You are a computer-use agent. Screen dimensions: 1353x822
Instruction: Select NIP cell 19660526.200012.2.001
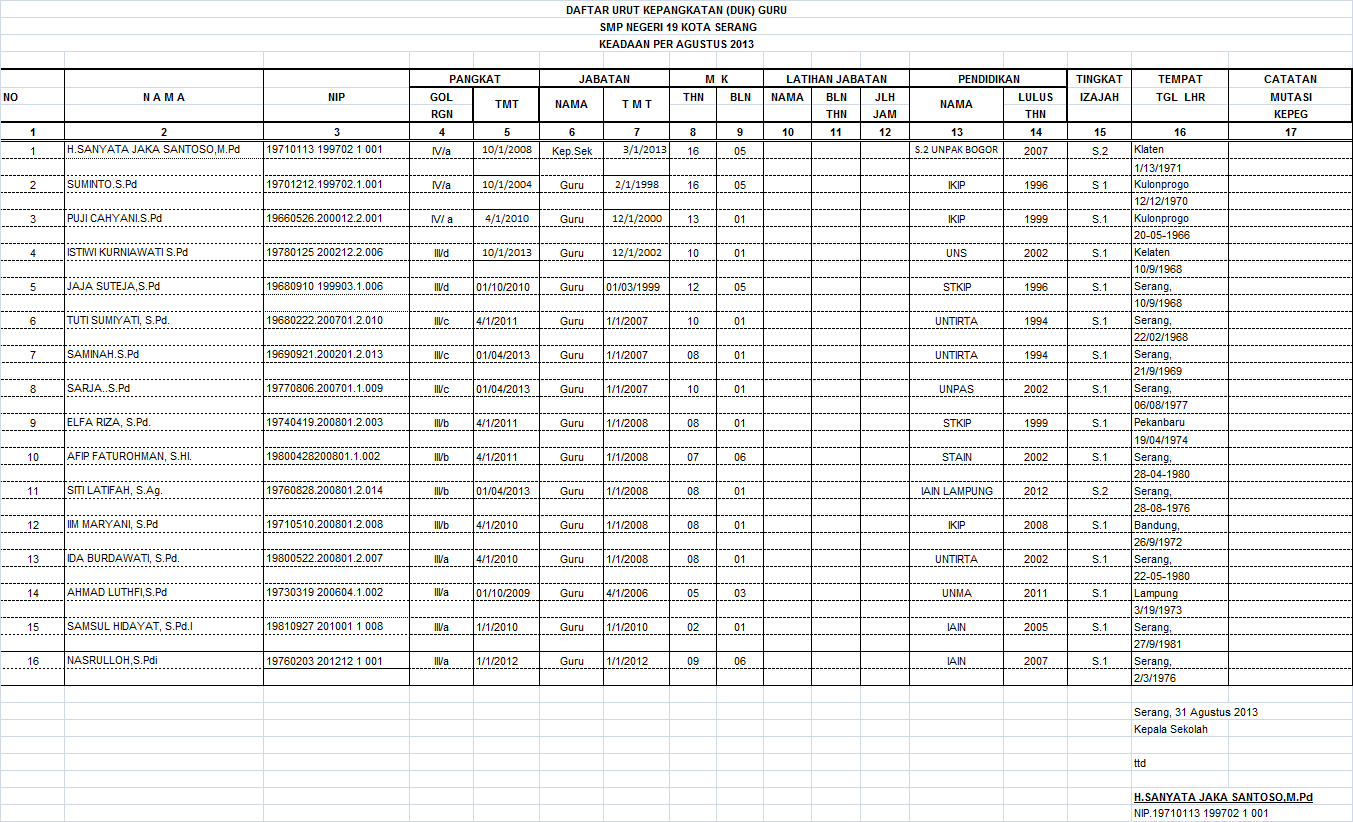coord(336,218)
